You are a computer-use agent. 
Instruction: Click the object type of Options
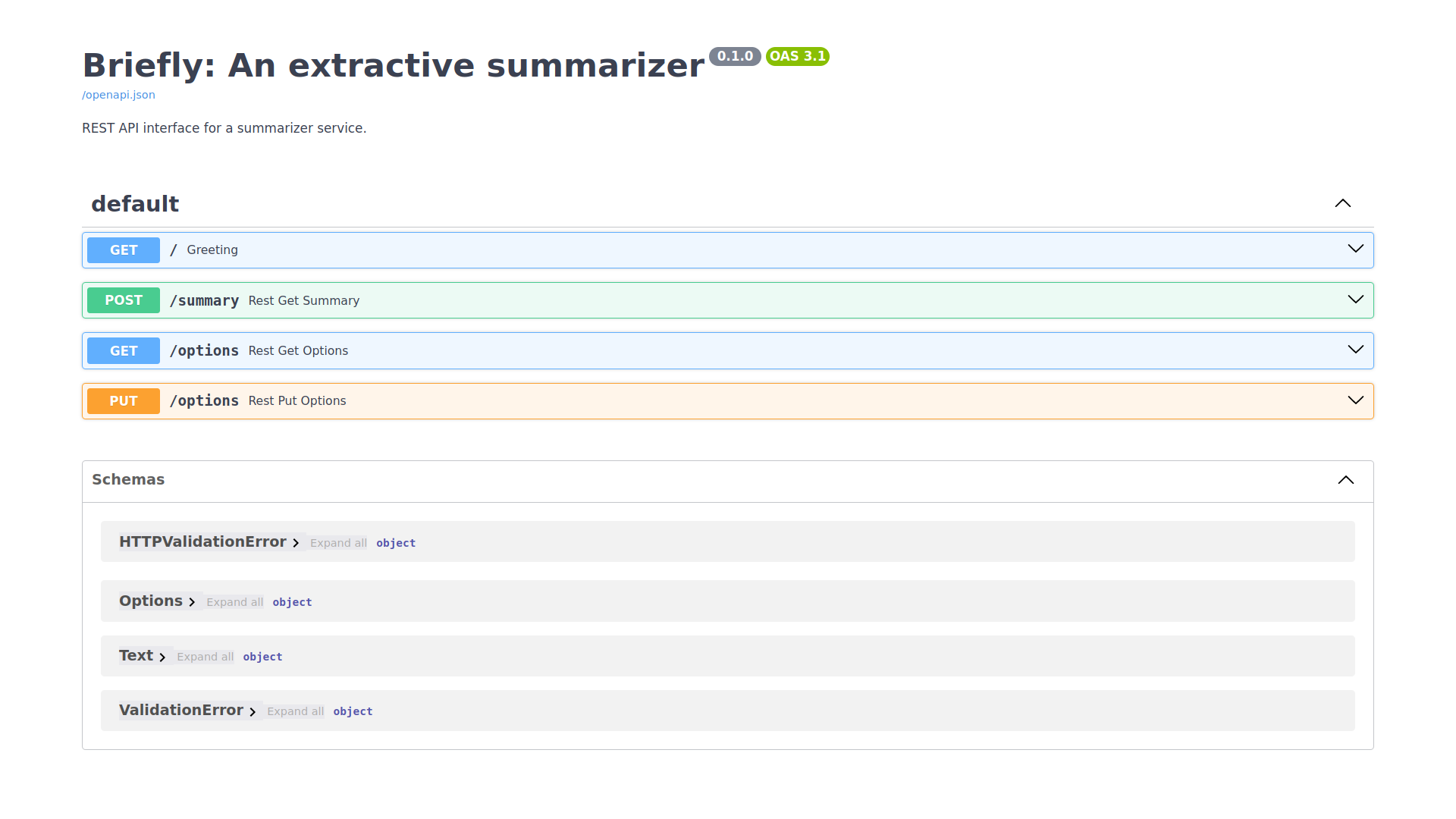click(x=292, y=602)
